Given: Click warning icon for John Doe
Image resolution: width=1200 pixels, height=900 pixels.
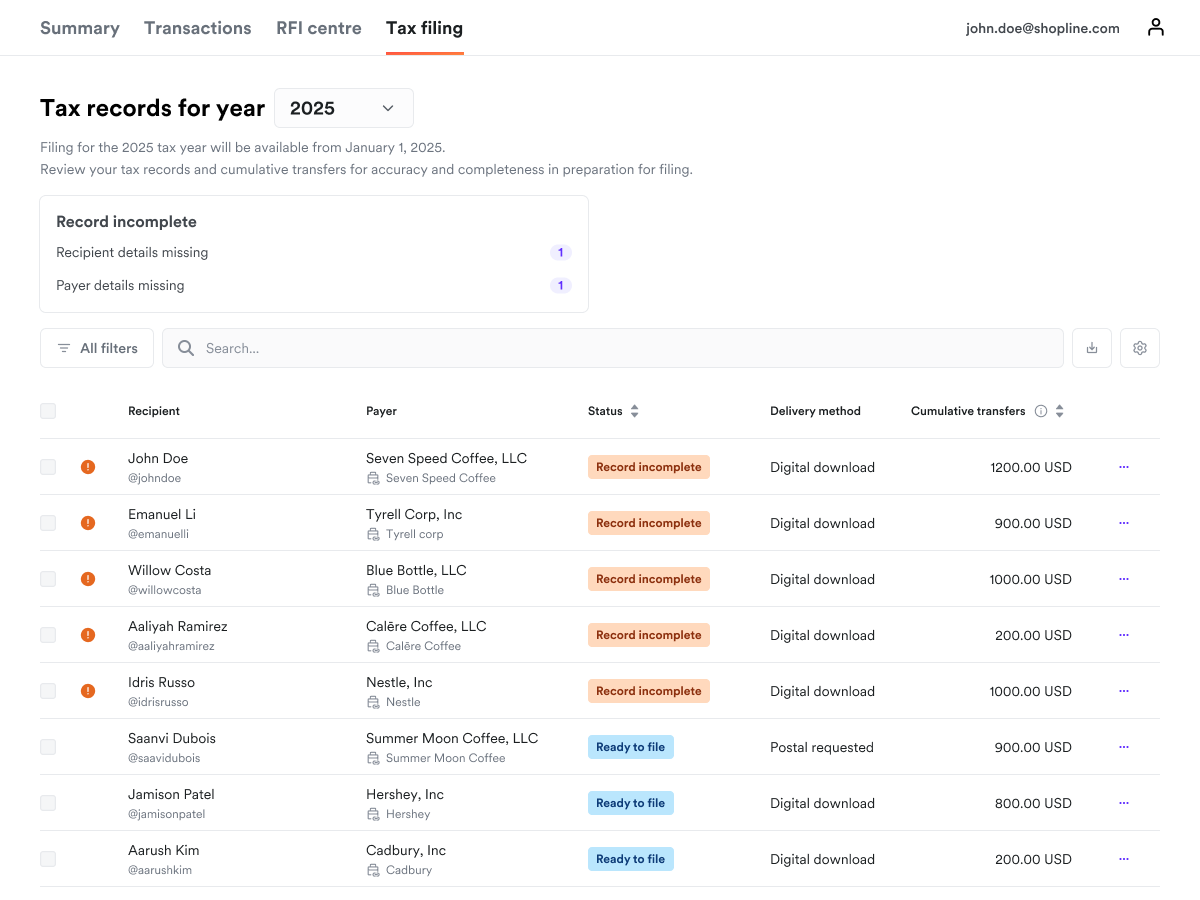Looking at the screenshot, I should tap(88, 467).
